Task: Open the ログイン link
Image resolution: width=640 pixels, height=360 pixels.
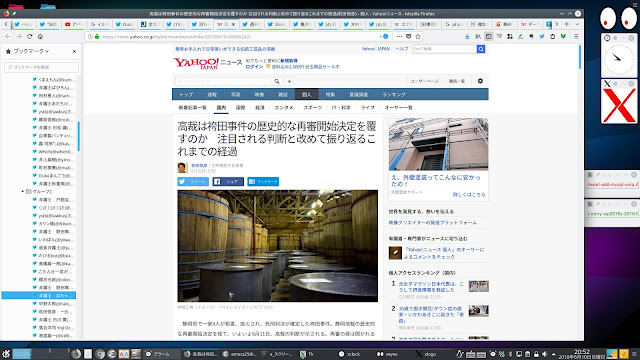Action: [x=254, y=67]
